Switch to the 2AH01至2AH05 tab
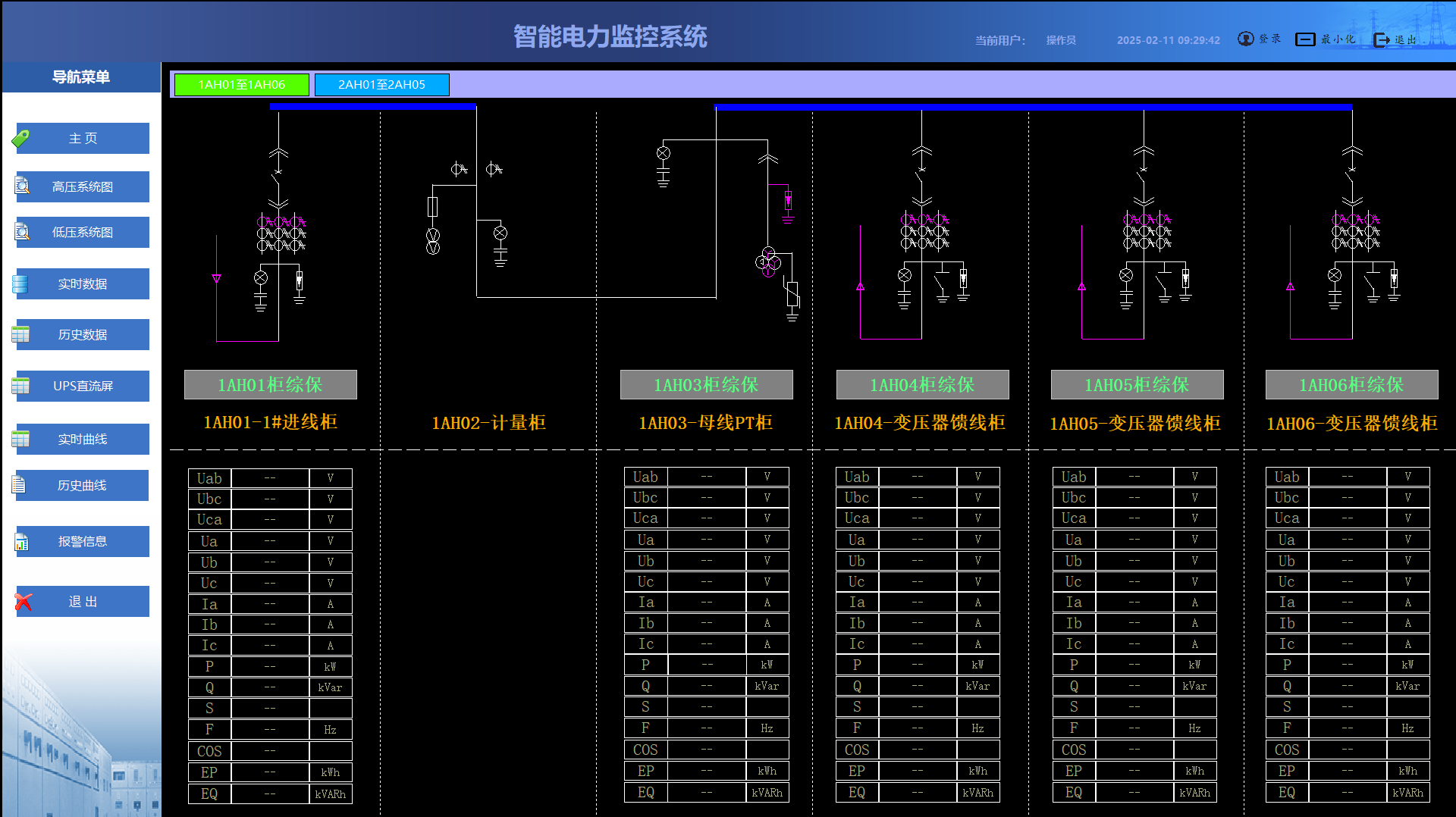Screen dimensions: 1456x817 pos(381,85)
